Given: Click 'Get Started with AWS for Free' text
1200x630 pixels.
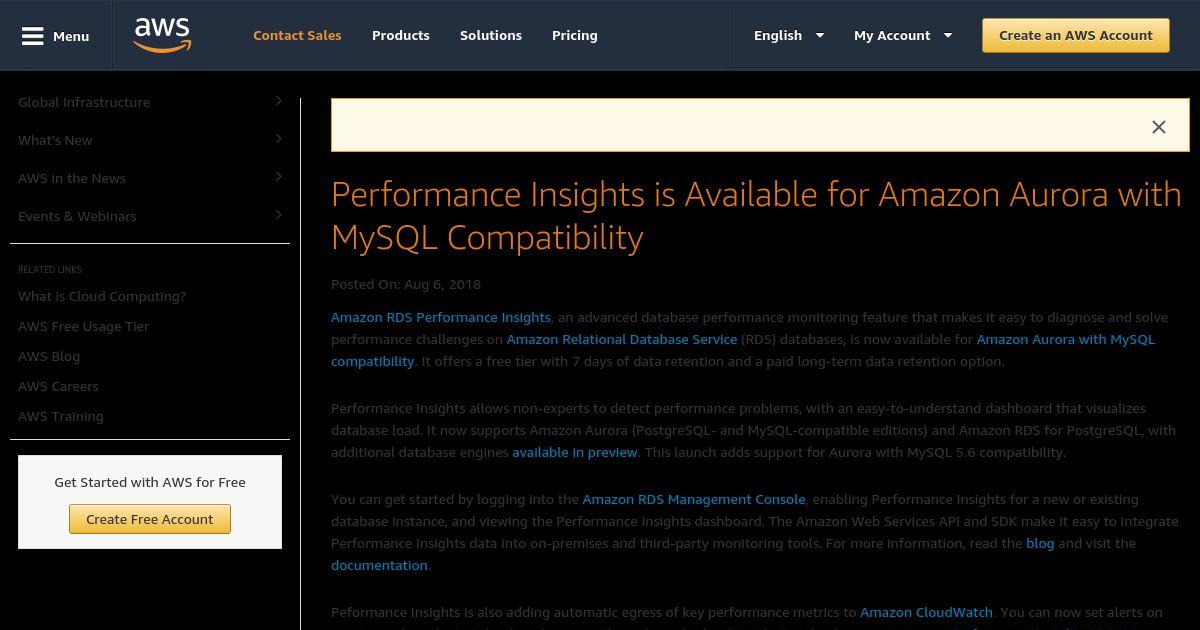Looking at the screenshot, I should tap(150, 482).
